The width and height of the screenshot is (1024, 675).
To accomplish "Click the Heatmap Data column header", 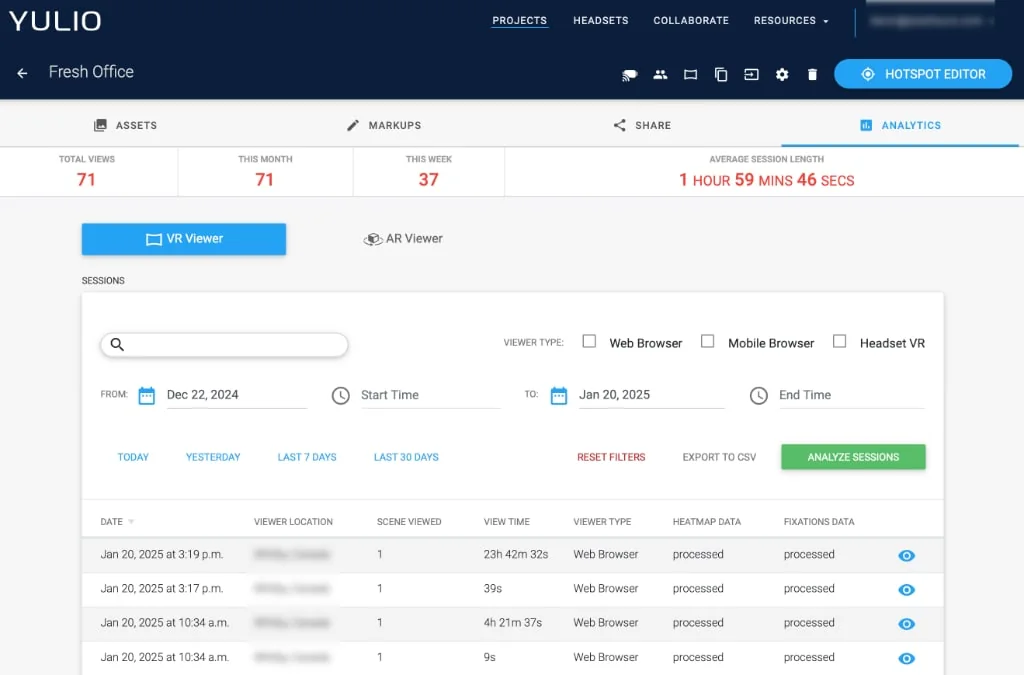I will click(707, 522).
